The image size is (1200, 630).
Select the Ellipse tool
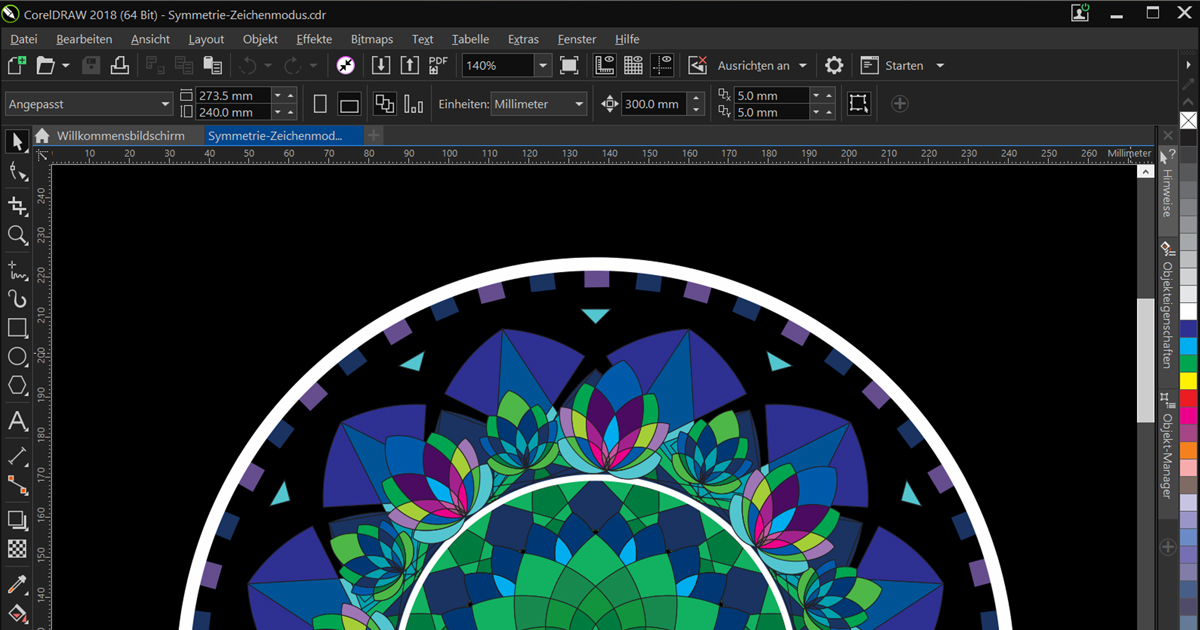coord(17,357)
